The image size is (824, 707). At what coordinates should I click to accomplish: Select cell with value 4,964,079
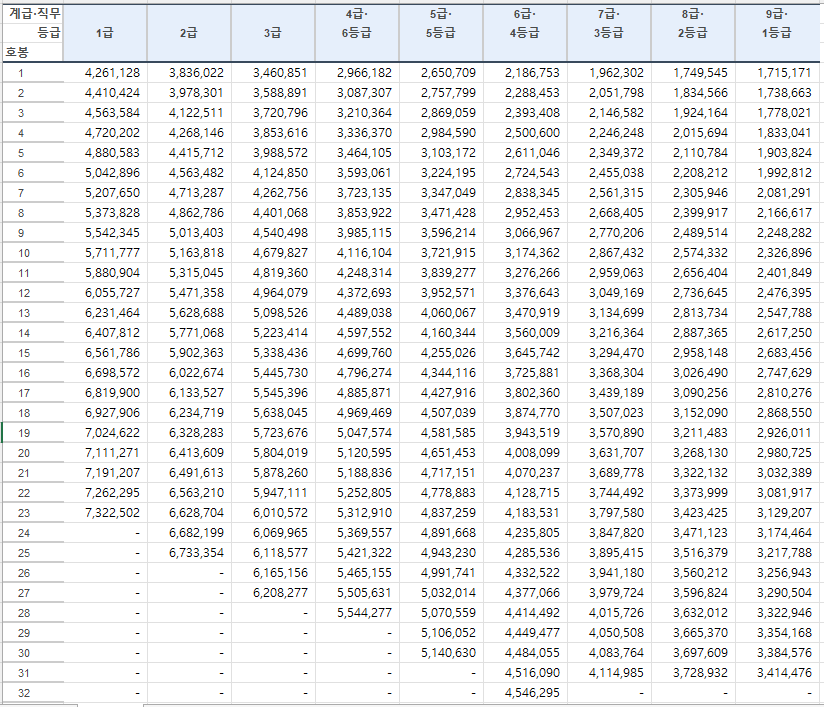click(273, 292)
